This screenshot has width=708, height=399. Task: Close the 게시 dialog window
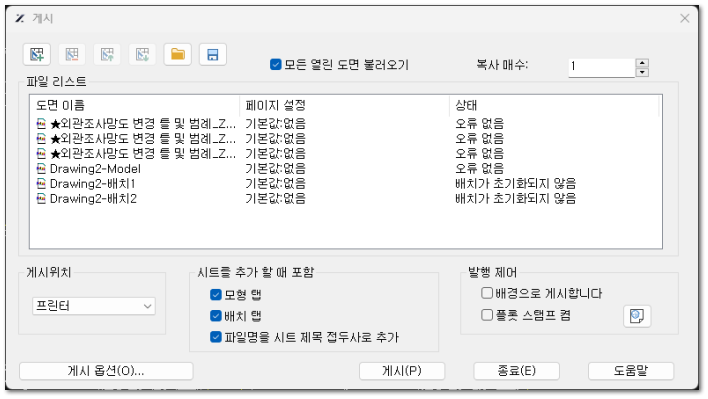click(x=685, y=18)
